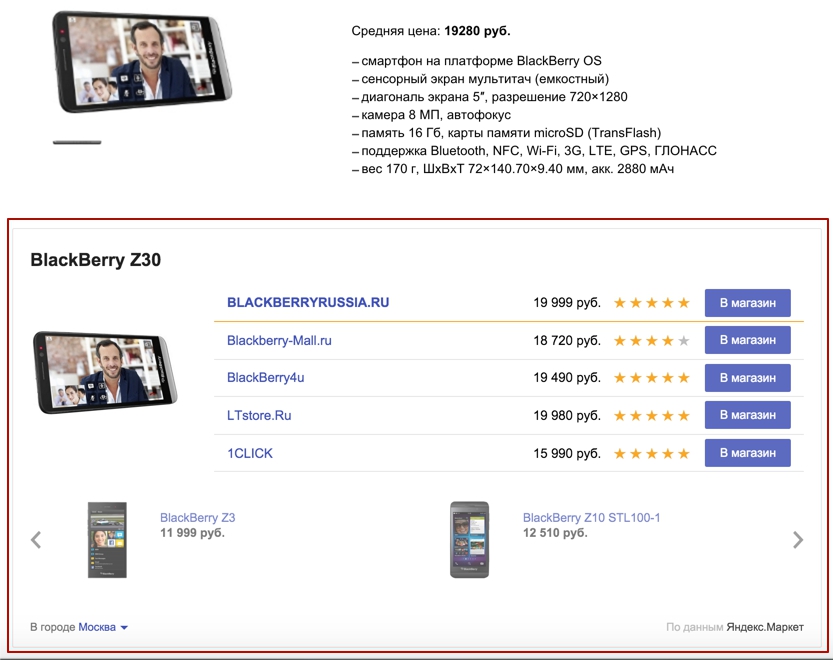The image size is (833, 660).
Task: Open BLACKBERRYRUSSIA.RU store link
Action: (308, 302)
